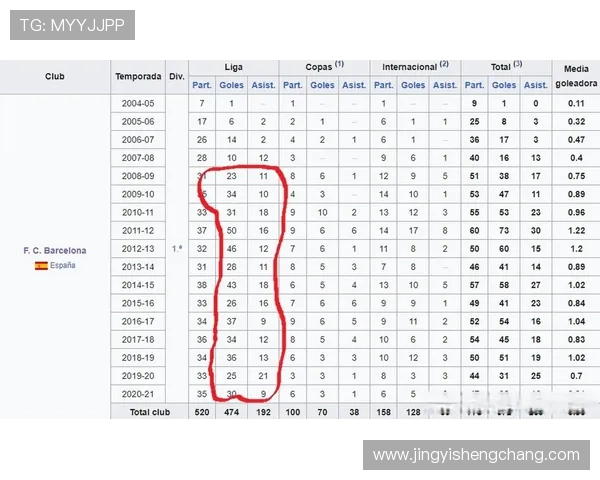
Task: Open the 2011-12 season link
Action: tap(138, 230)
